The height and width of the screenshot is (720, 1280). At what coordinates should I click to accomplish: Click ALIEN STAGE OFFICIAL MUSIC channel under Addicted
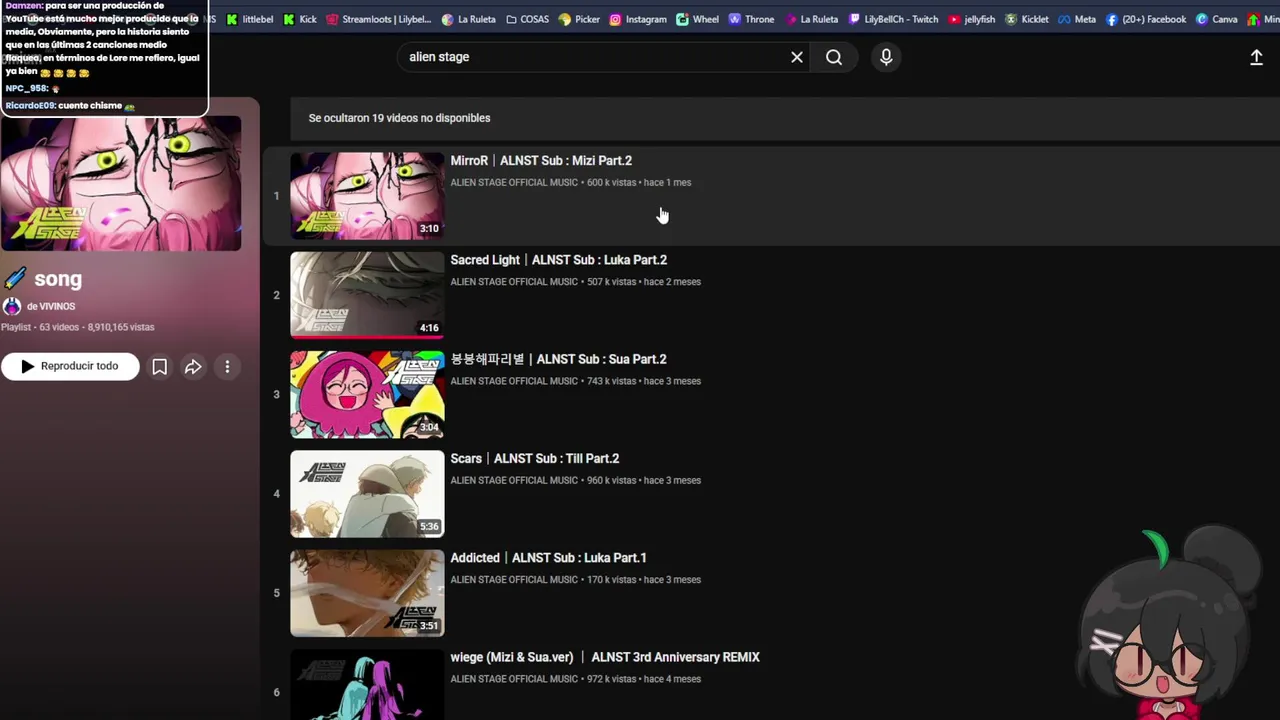[514, 580]
